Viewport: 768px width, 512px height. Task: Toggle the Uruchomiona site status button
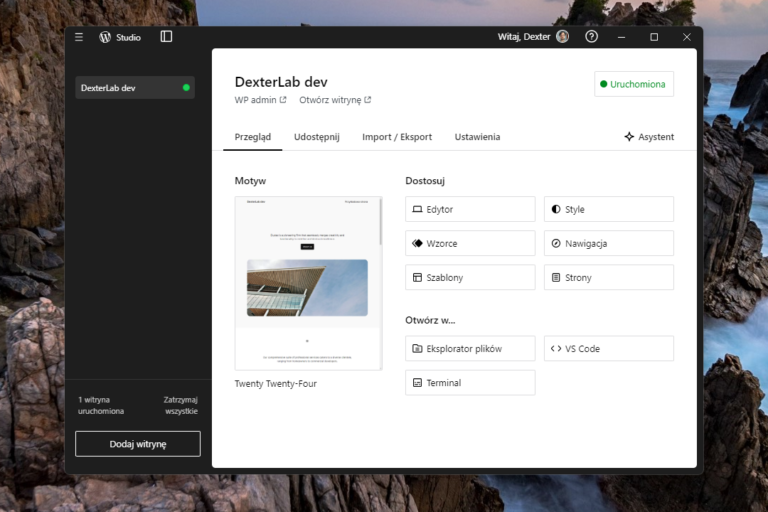(634, 84)
